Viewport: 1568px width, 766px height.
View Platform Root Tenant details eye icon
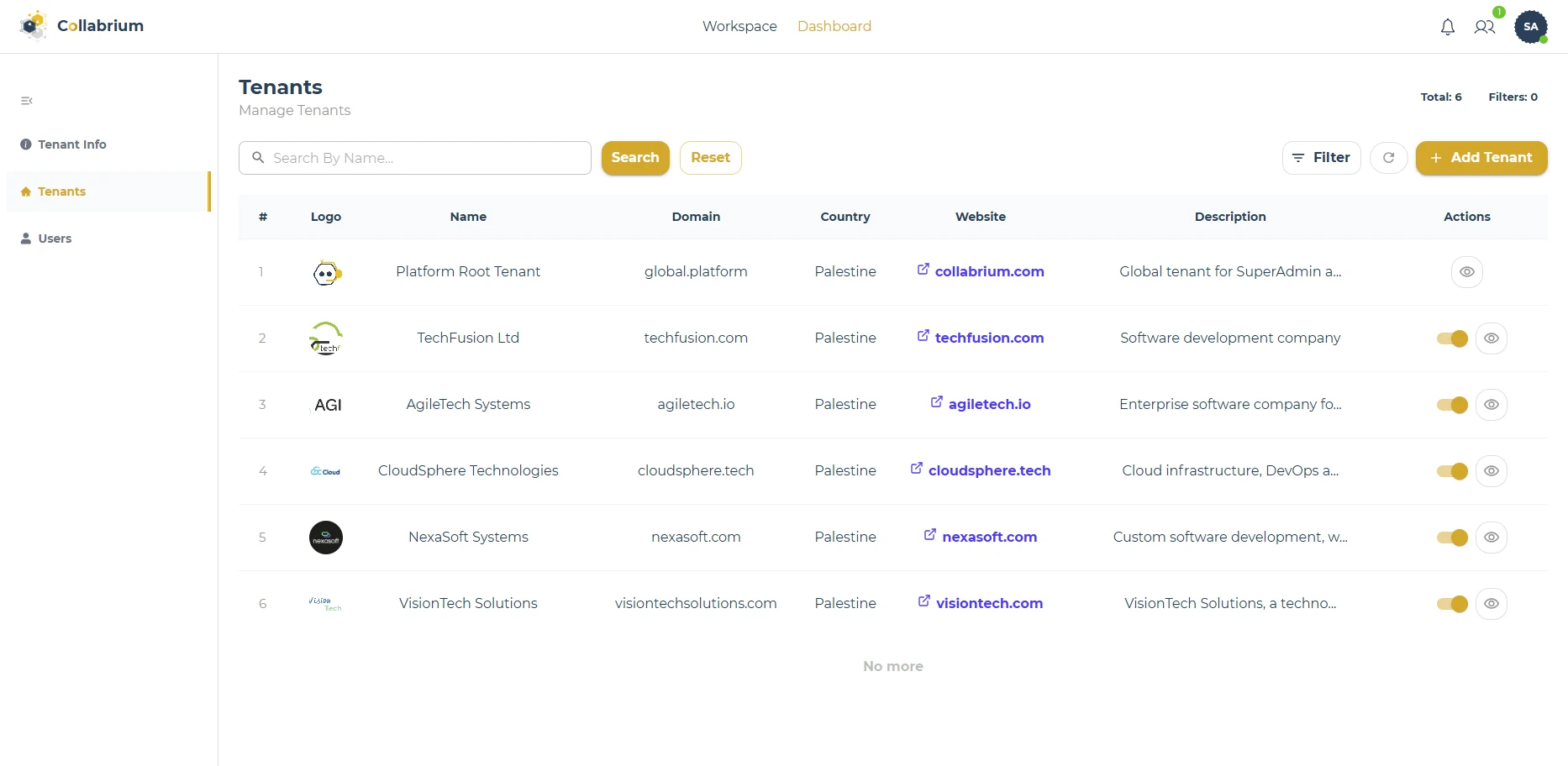click(1467, 272)
